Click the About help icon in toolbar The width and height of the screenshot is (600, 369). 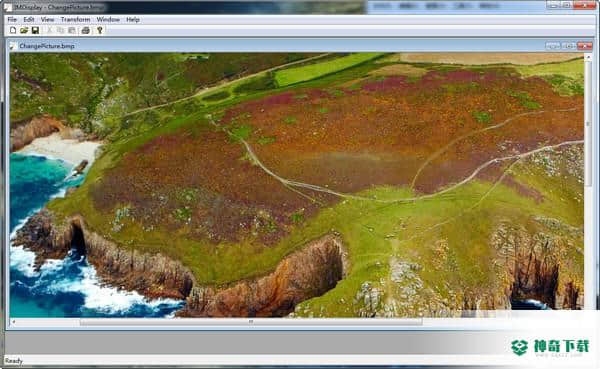point(100,30)
